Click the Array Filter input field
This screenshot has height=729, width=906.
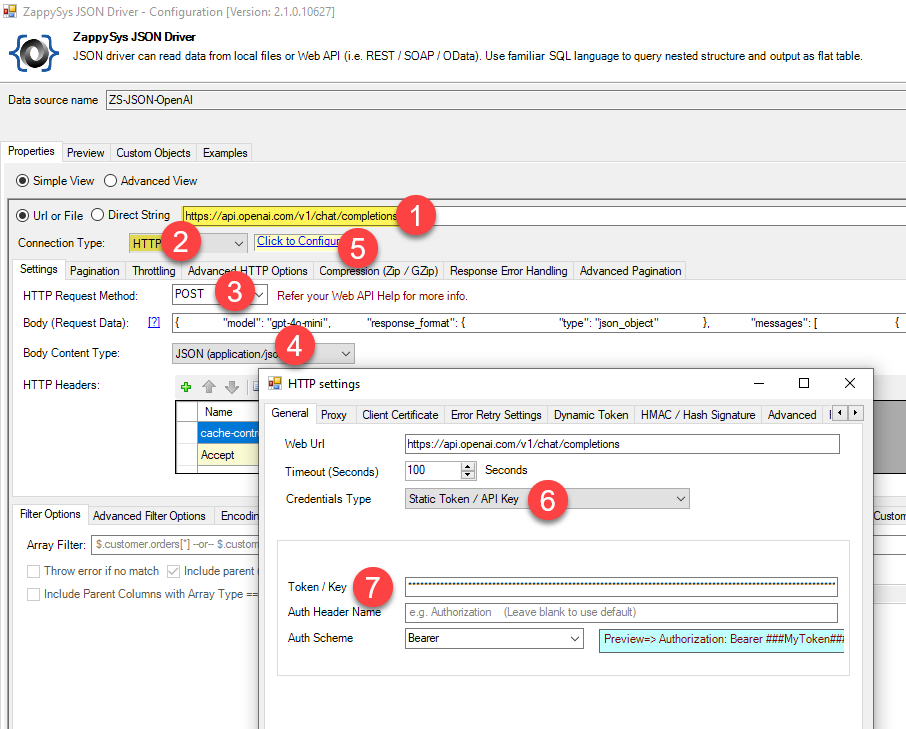[x=175, y=544]
